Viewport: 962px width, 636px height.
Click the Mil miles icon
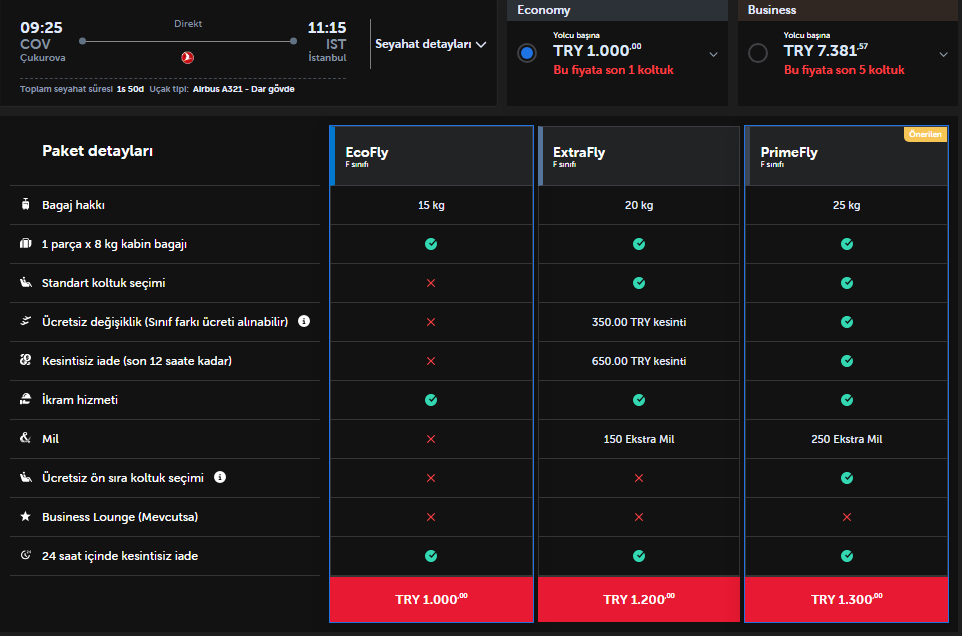click(x=25, y=438)
